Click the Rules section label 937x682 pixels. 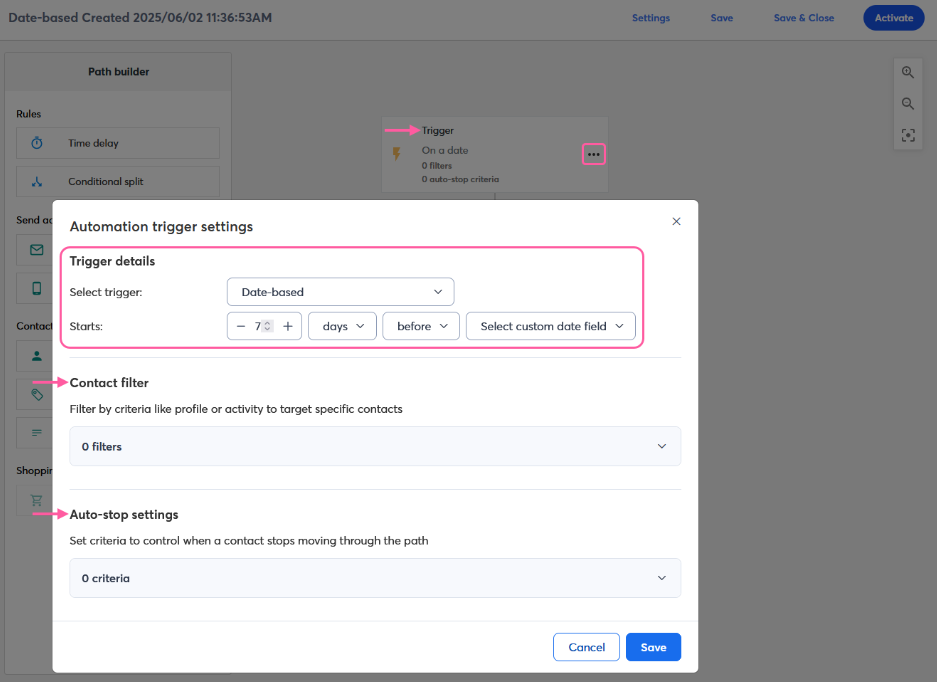29,114
